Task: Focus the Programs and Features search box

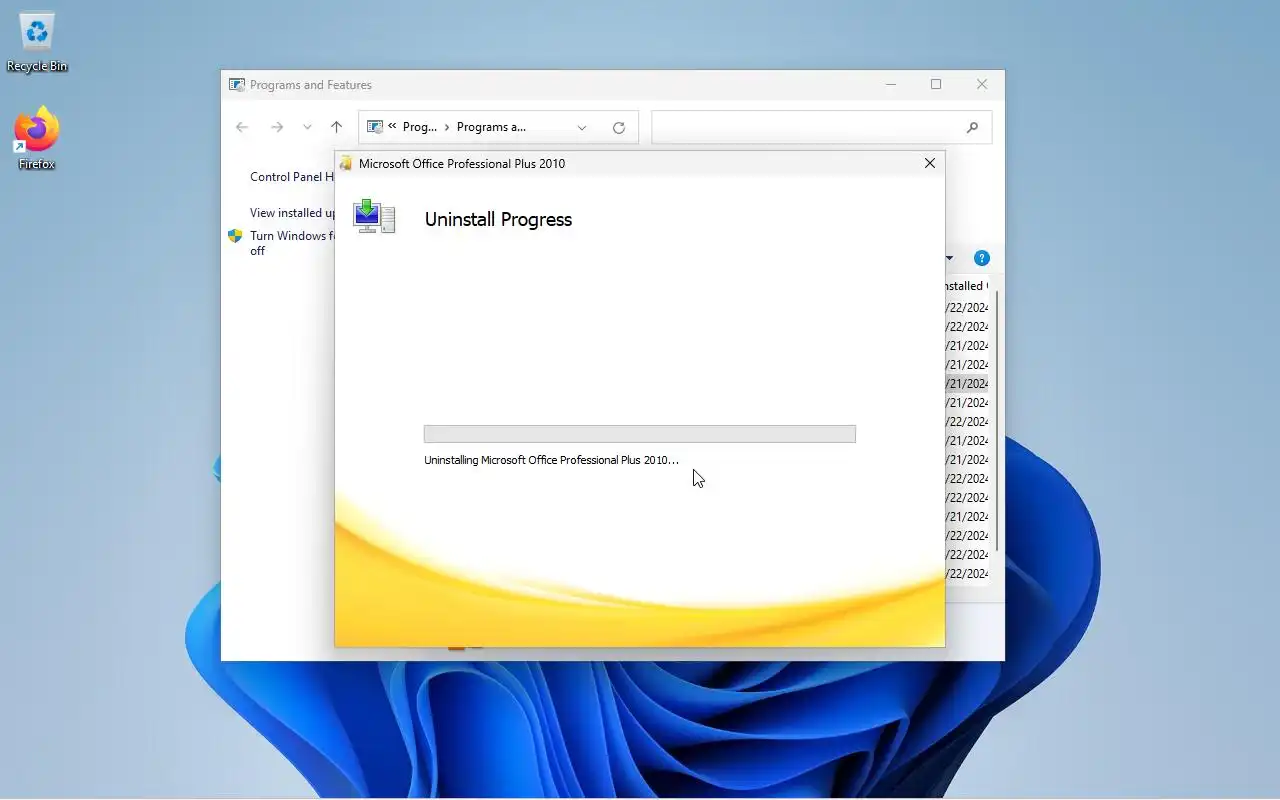Action: (x=821, y=127)
